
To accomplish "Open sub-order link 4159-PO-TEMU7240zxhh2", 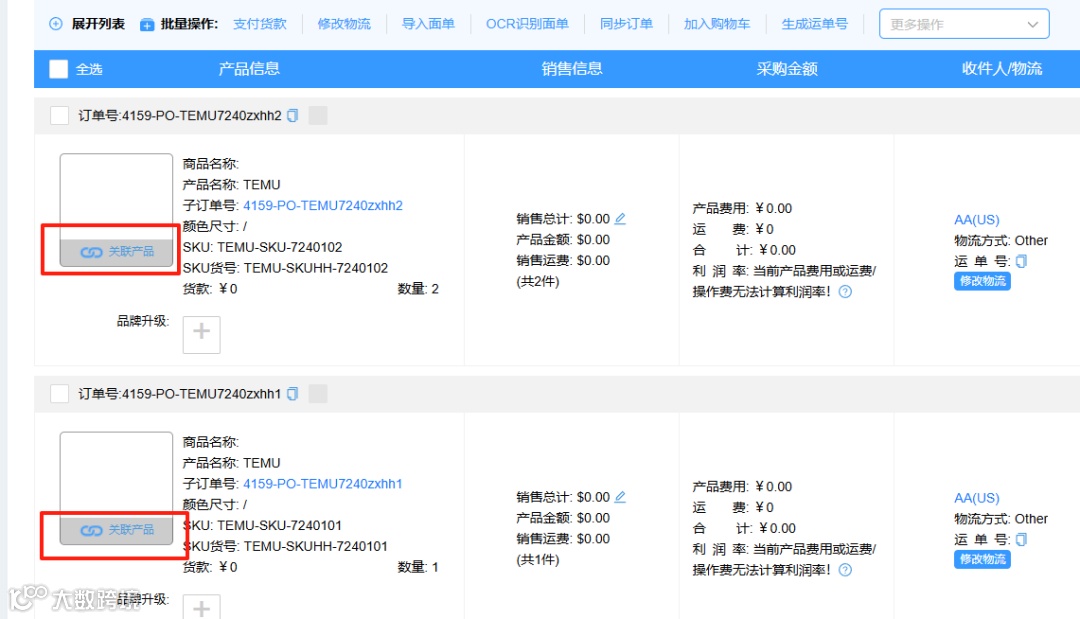I will 322,205.
